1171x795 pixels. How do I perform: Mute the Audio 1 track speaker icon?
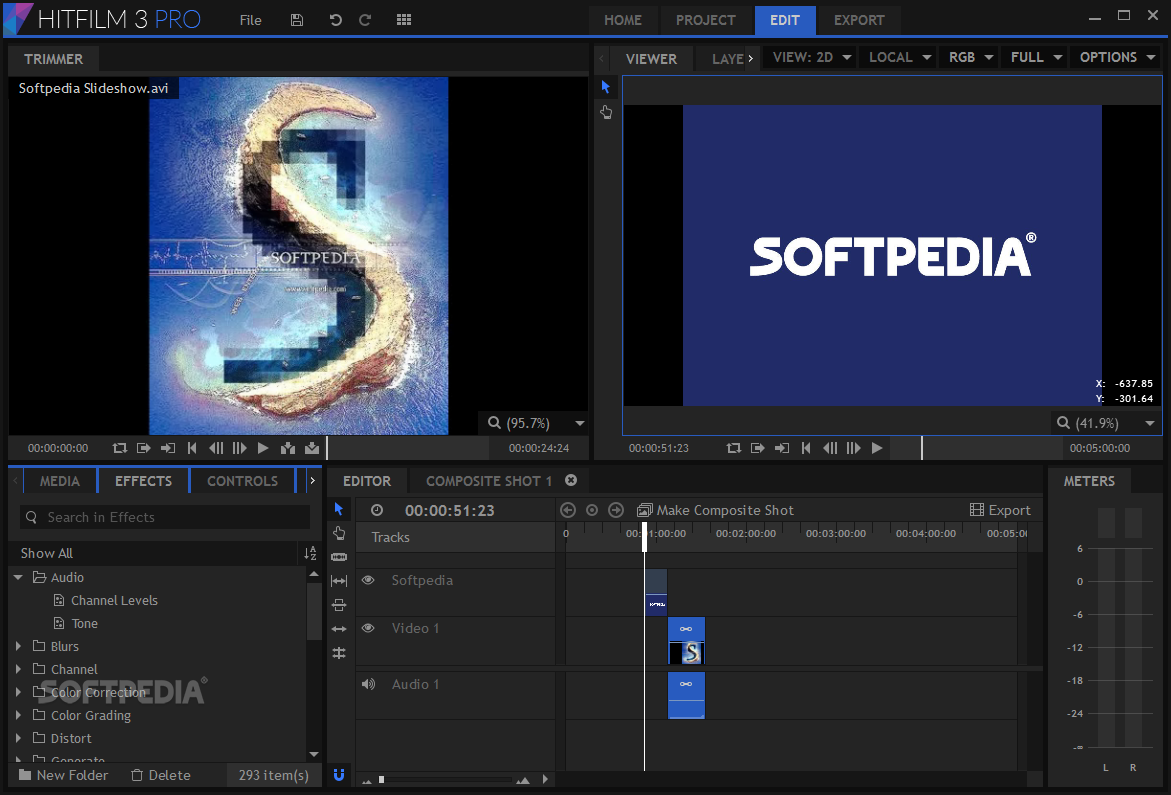(x=369, y=684)
